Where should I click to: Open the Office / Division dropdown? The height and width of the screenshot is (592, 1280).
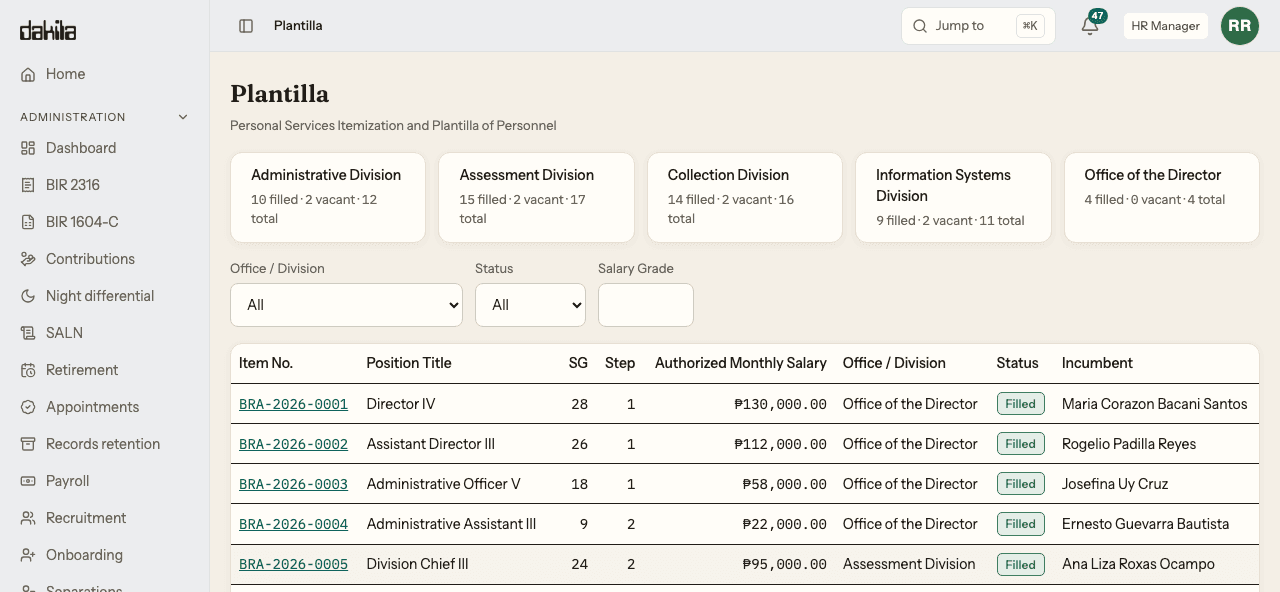point(346,305)
